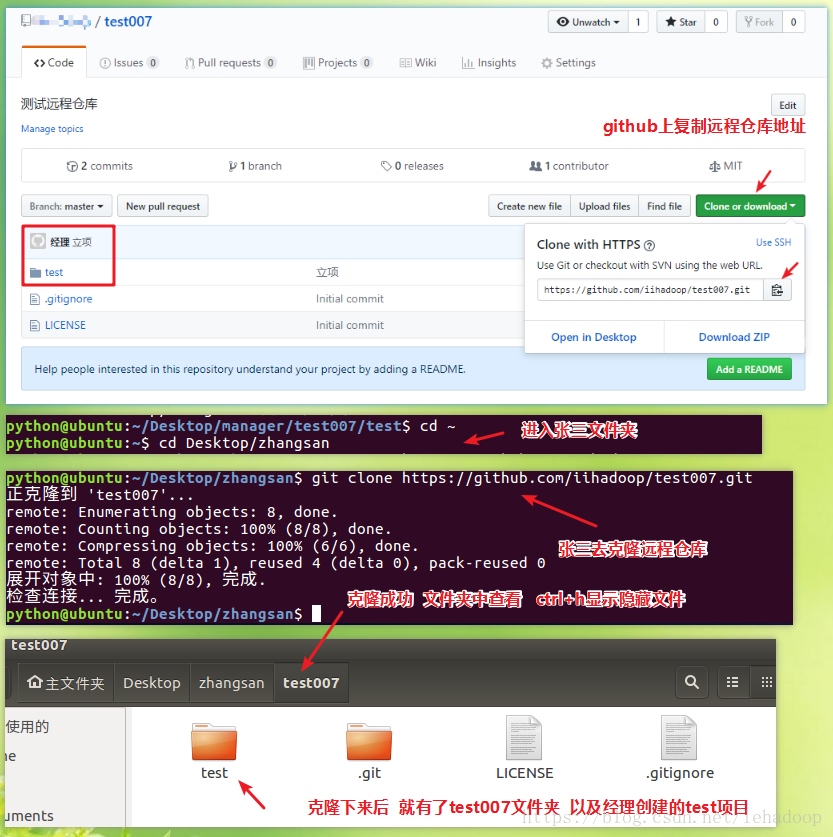View the 2 commits history

(100, 166)
